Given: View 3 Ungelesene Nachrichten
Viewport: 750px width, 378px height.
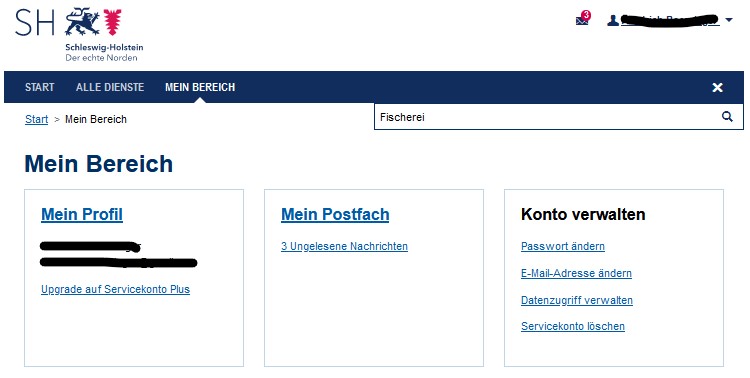Looking at the screenshot, I should coord(344,246).
